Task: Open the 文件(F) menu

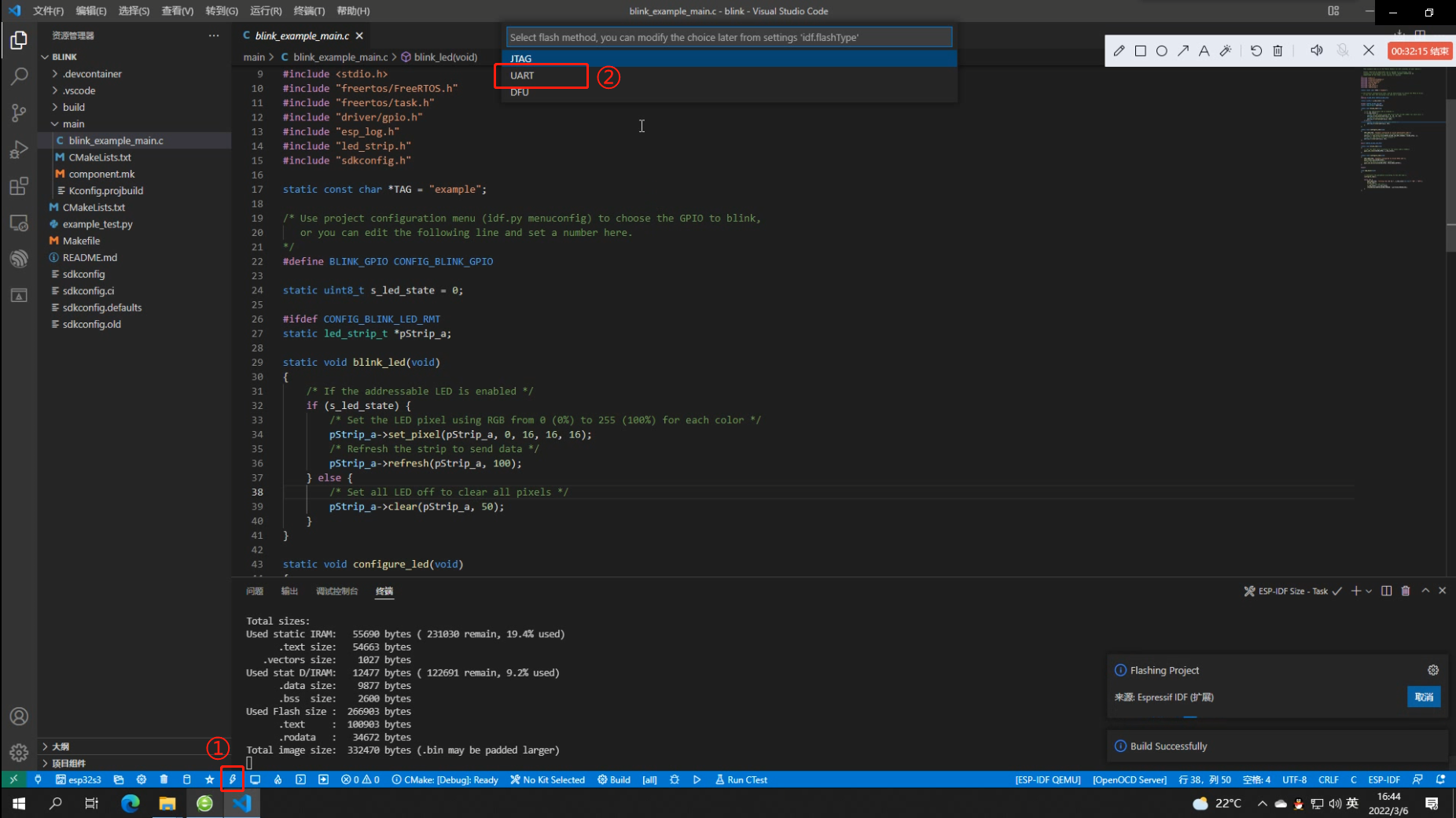Action: (x=49, y=11)
